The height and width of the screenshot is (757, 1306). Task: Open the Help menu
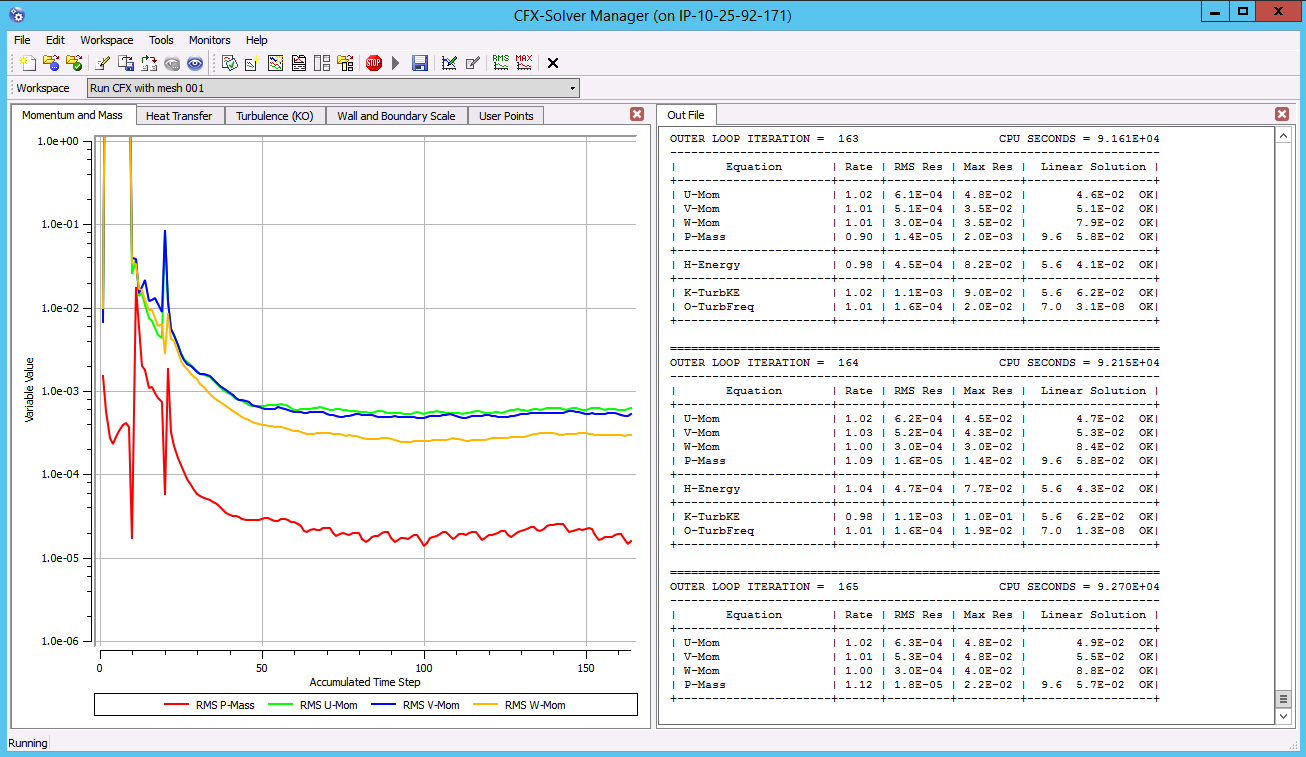click(x=257, y=40)
